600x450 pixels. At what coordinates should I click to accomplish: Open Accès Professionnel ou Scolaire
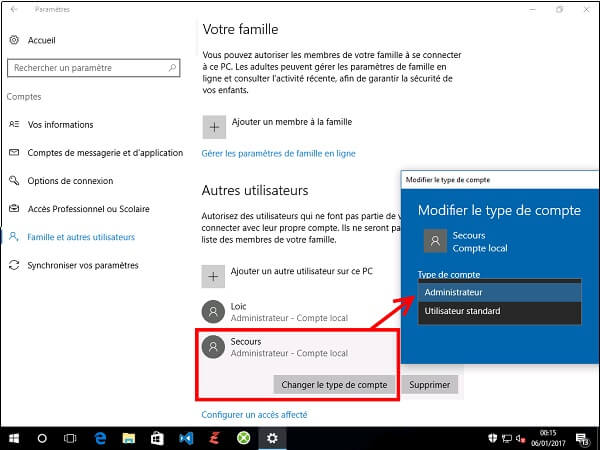point(88,209)
